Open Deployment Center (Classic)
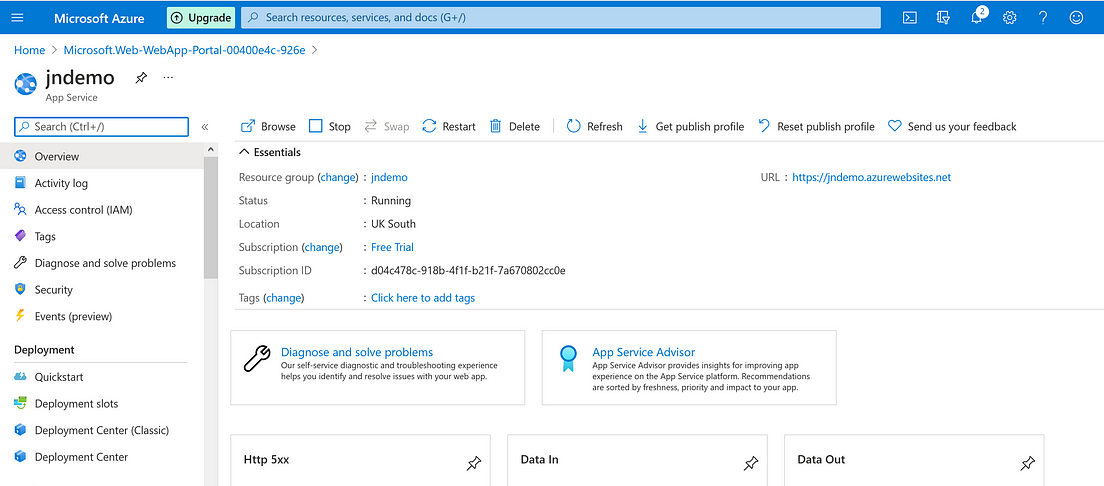This screenshot has height=486, width=1104. tap(102, 430)
